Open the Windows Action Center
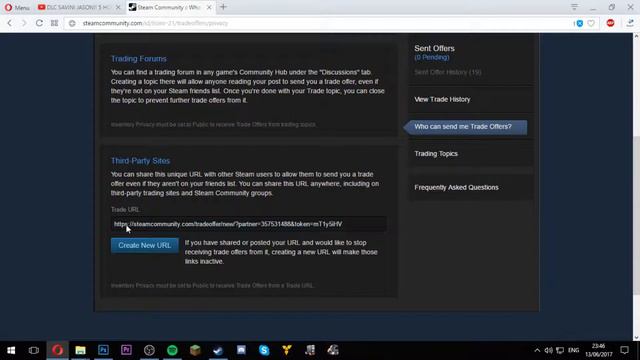 click(624, 350)
